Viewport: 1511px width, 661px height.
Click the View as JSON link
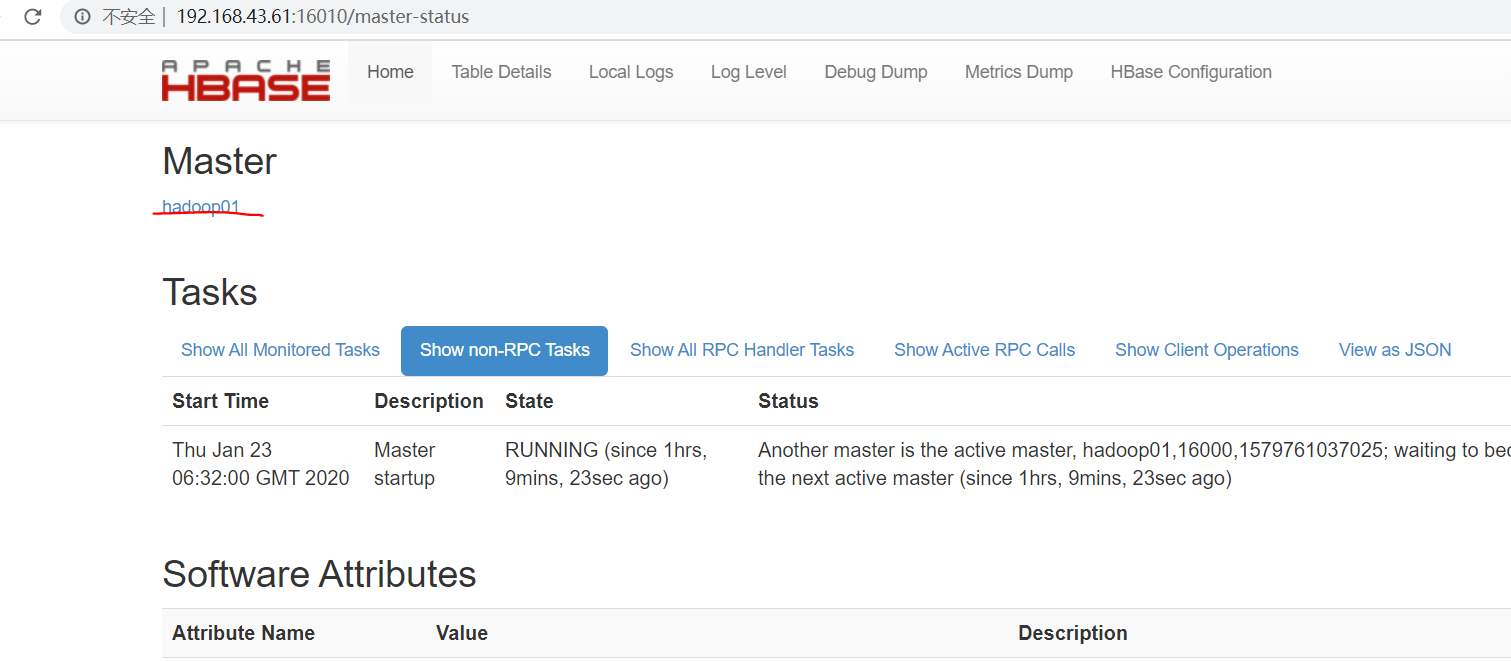(x=1395, y=350)
